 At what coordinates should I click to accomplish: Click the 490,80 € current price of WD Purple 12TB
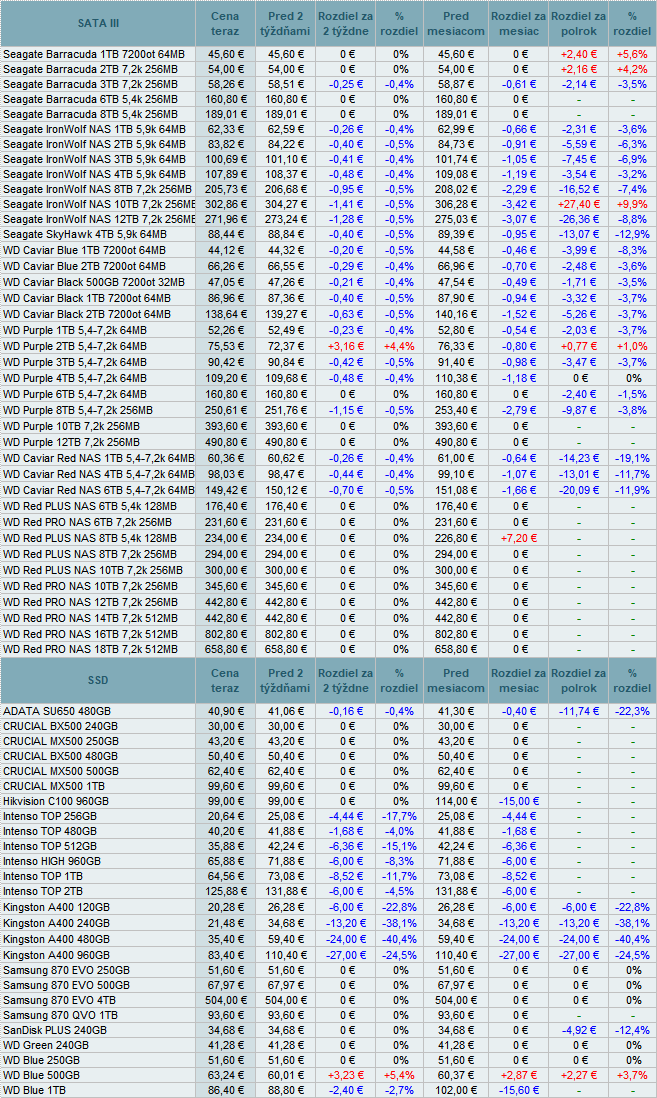[226, 442]
